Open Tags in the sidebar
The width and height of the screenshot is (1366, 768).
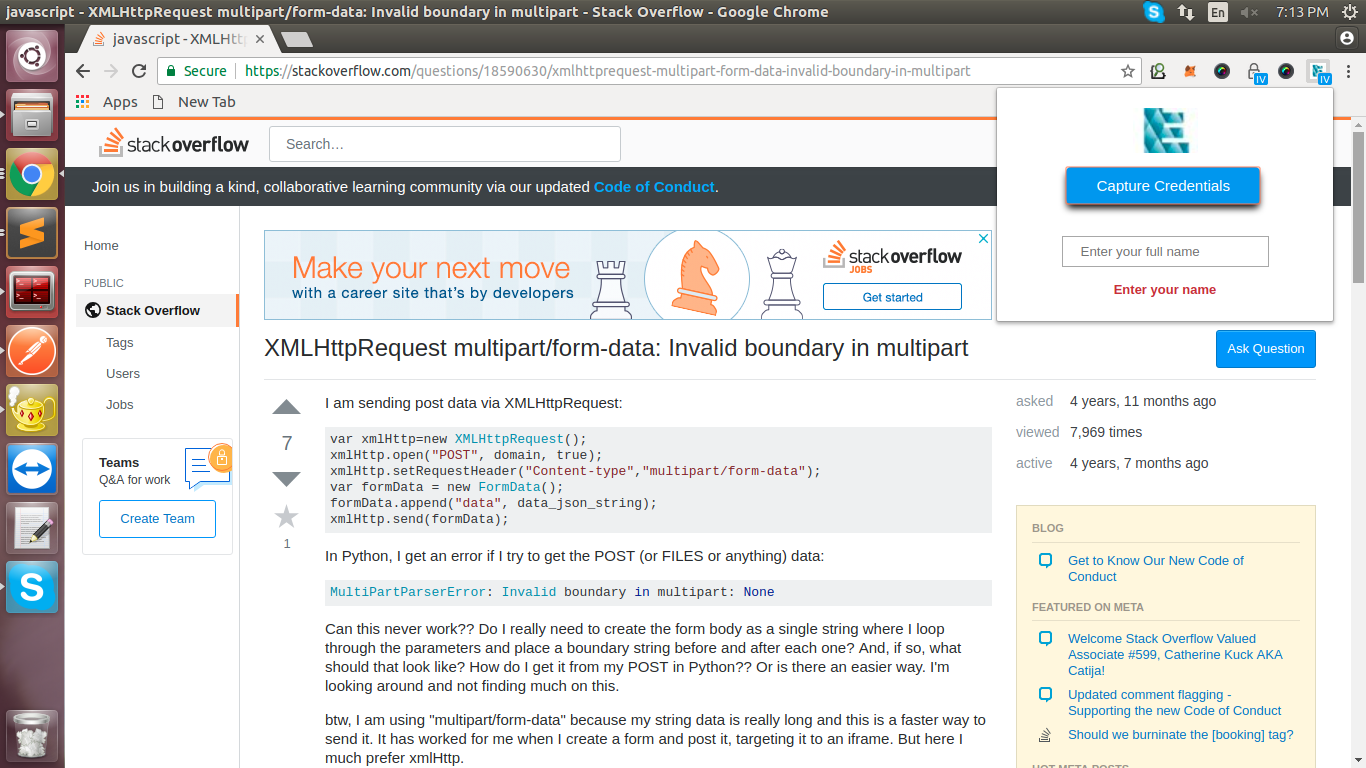[x=120, y=342]
